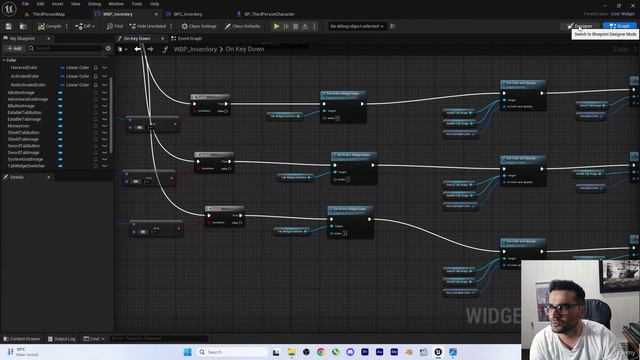Open the Compile options three-dot menu

coord(67,26)
